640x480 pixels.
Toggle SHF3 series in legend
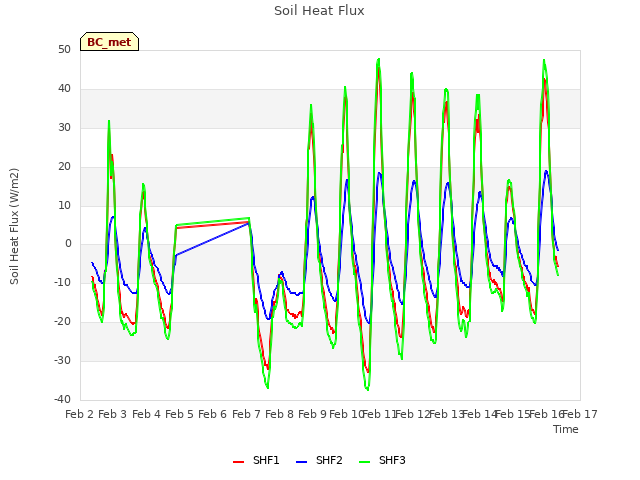pyautogui.click(x=382, y=460)
